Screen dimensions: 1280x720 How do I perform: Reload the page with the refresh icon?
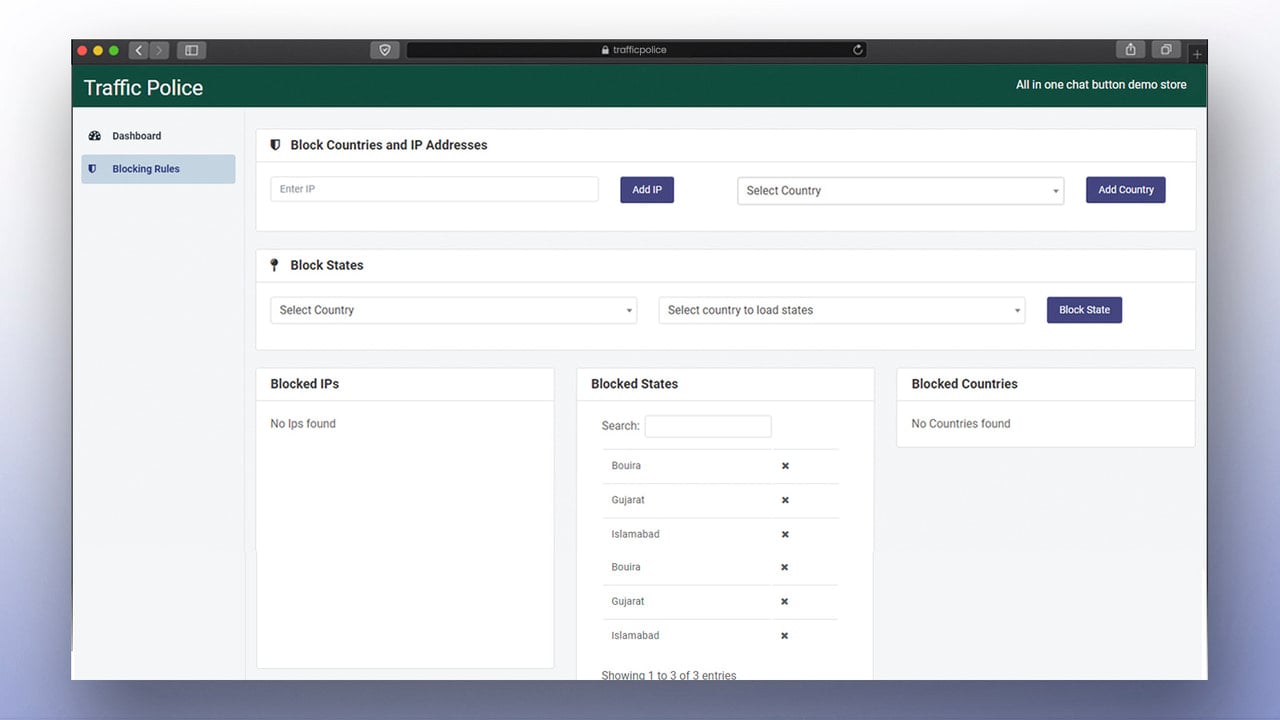pyautogui.click(x=857, y=50)
